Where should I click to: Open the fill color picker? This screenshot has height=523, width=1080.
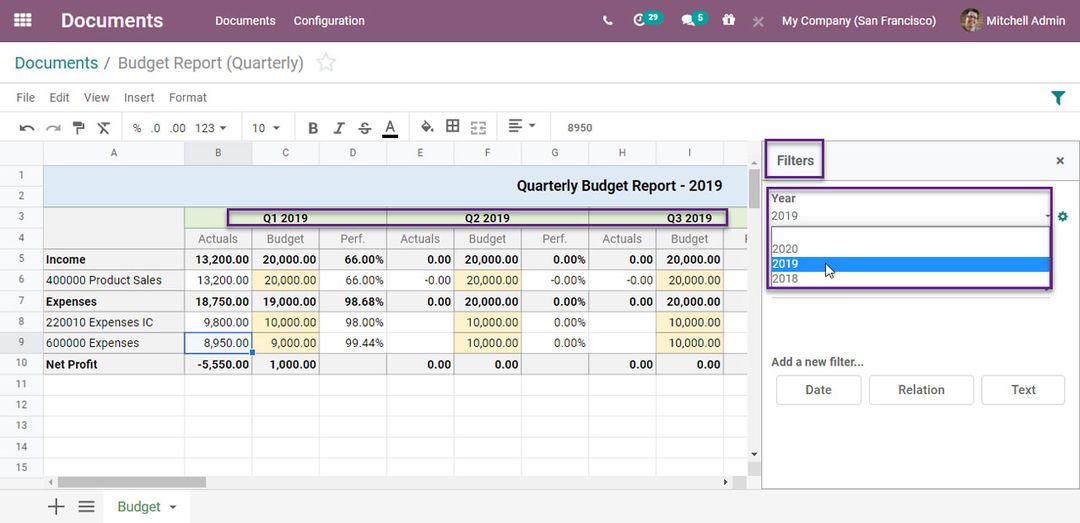pyautogui.click(x=427, y=127)
